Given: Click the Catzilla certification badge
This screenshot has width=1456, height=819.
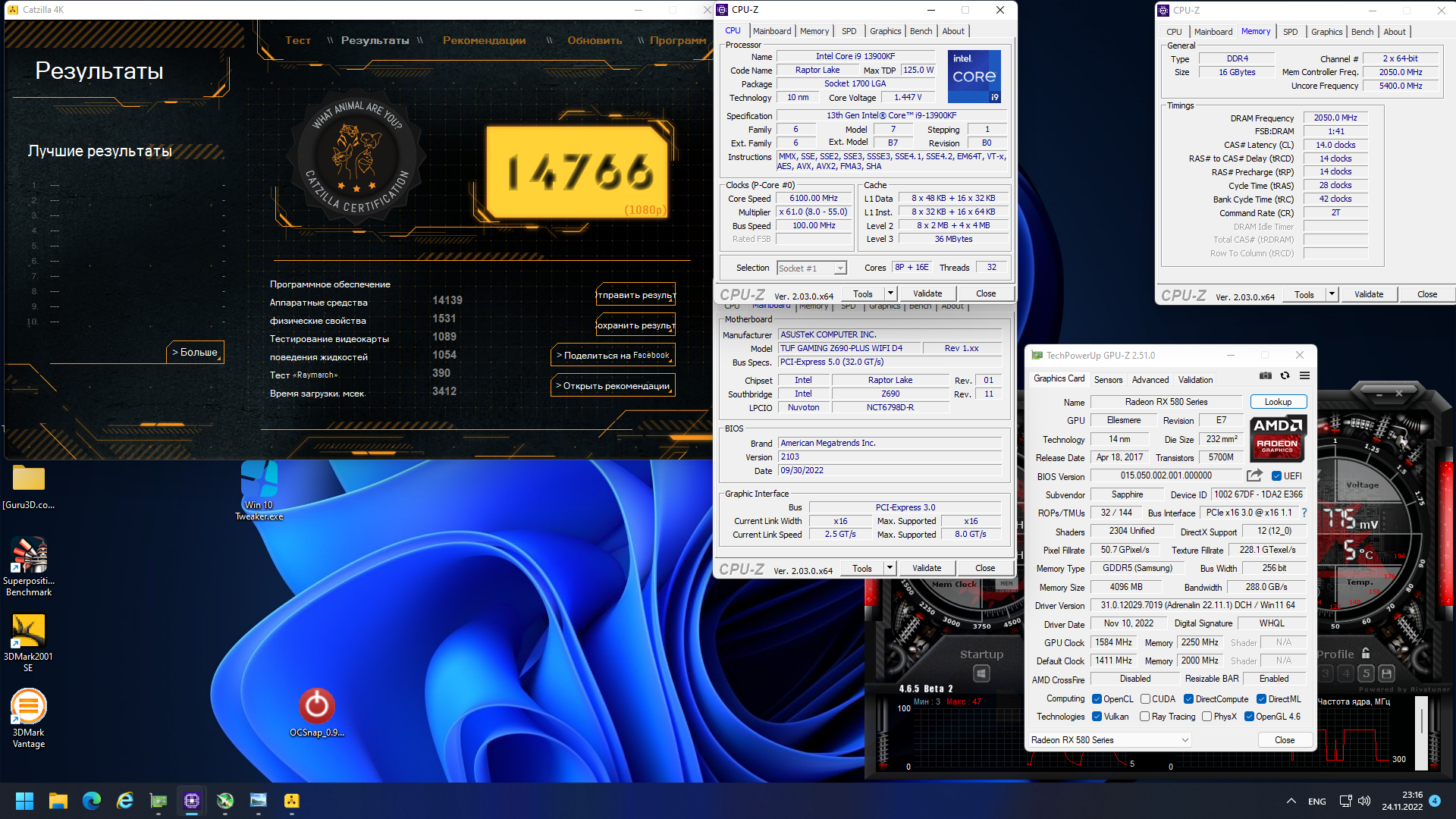Looking at the screenshot, I should coord(357,158).
